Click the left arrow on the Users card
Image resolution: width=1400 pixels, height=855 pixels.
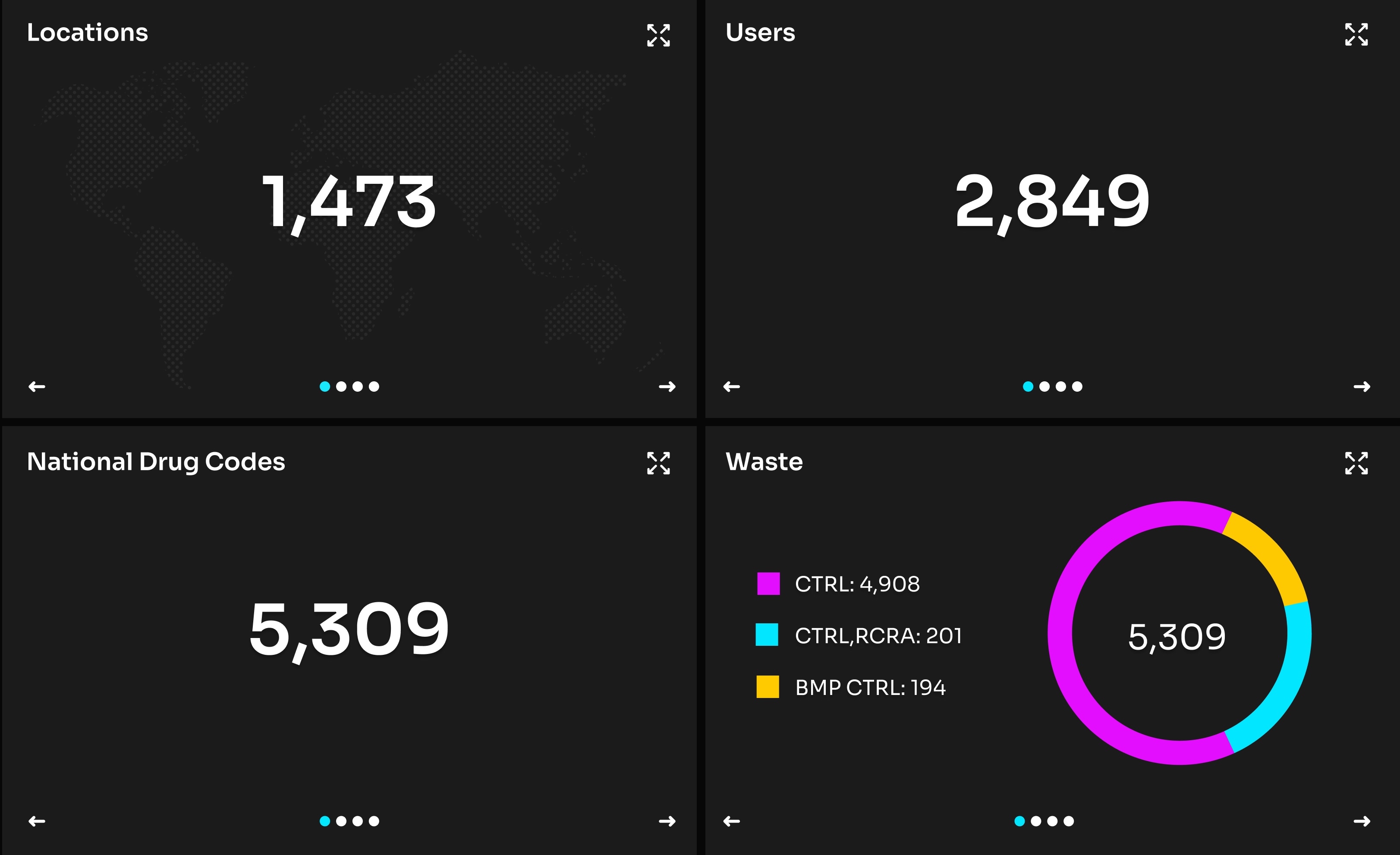point(732,387)
